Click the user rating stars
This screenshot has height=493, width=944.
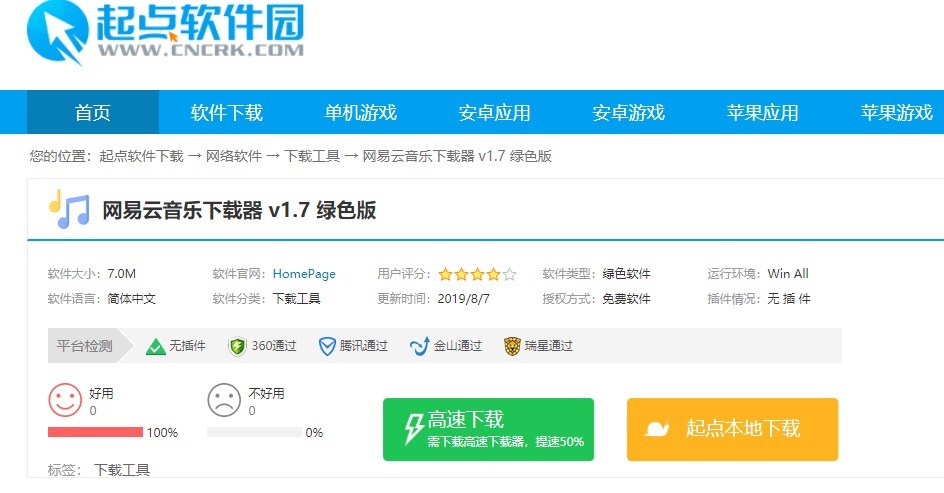pyautogui.click(x=477, y=274)
